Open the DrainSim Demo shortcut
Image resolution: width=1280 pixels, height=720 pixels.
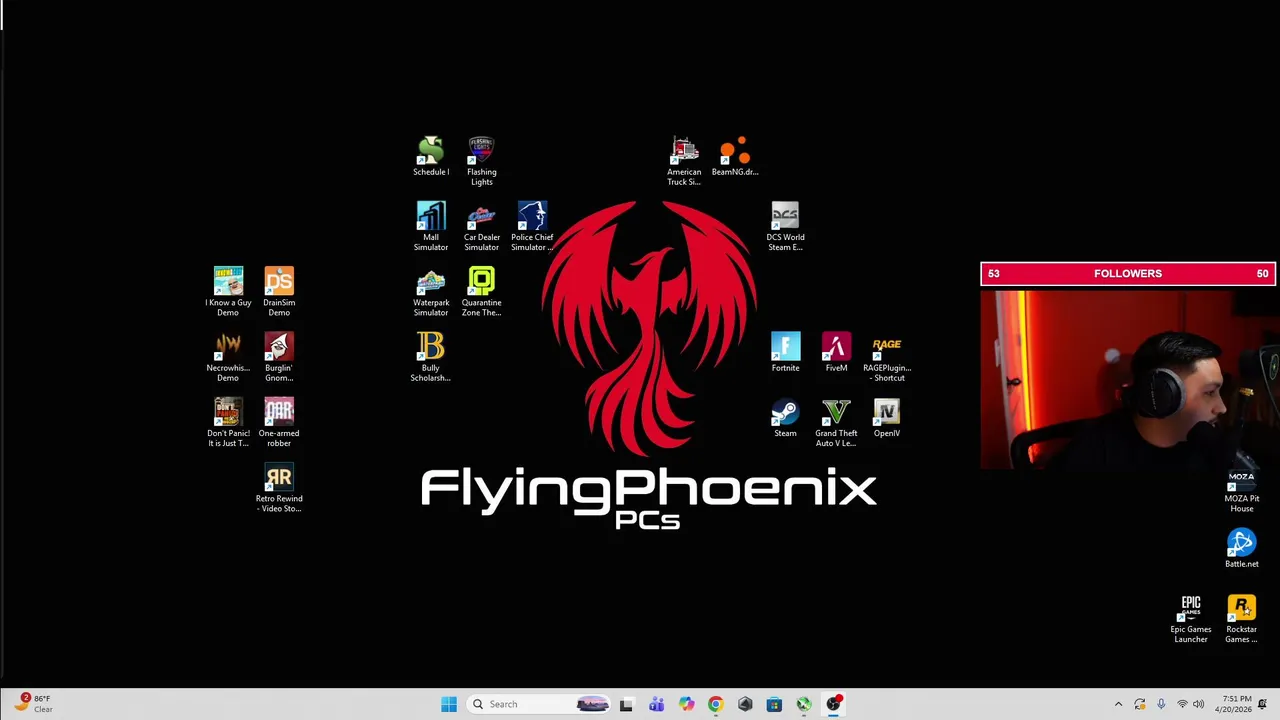279,292
